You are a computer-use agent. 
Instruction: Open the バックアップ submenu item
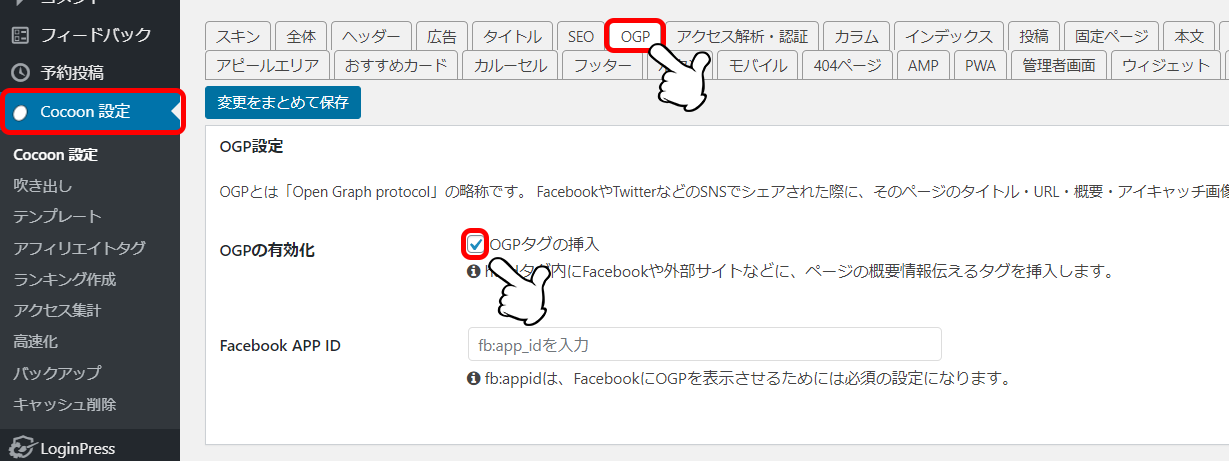click(57, 373)
